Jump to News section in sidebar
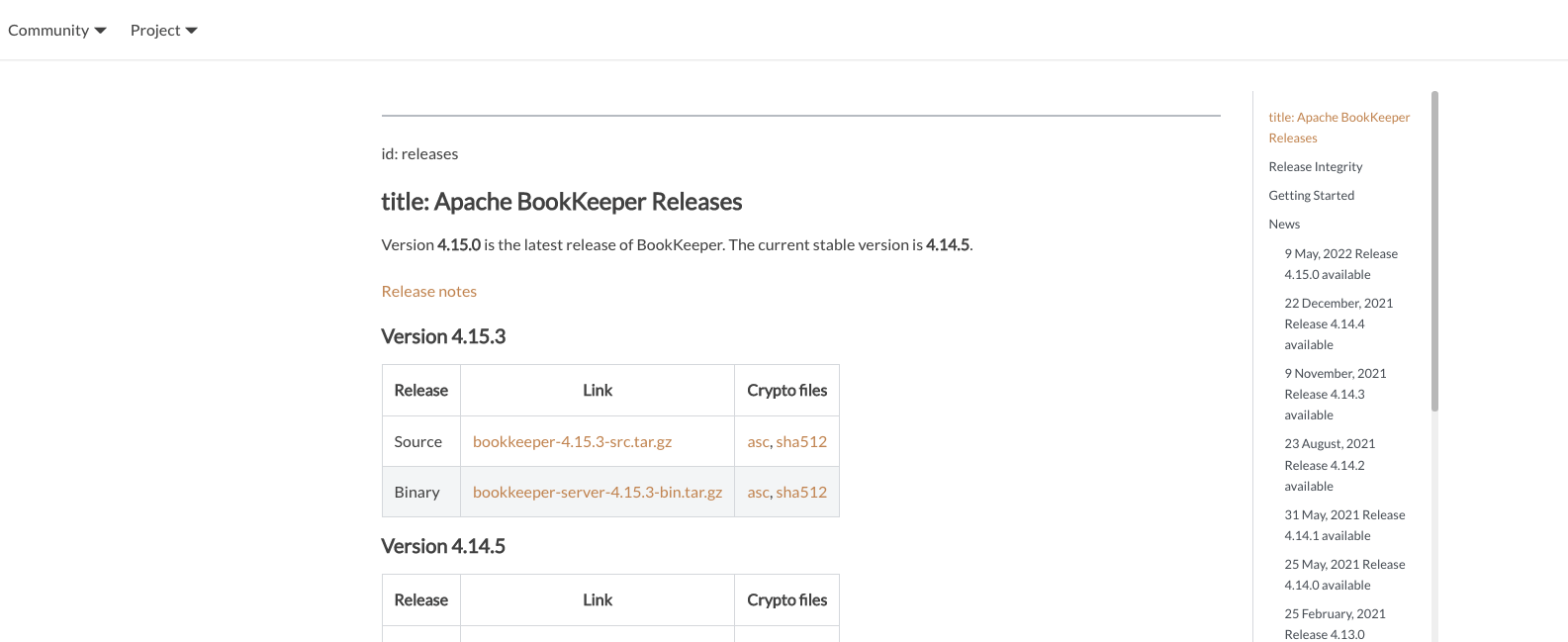Viewport: 1568px width, 642px height. pos(1284,224)
